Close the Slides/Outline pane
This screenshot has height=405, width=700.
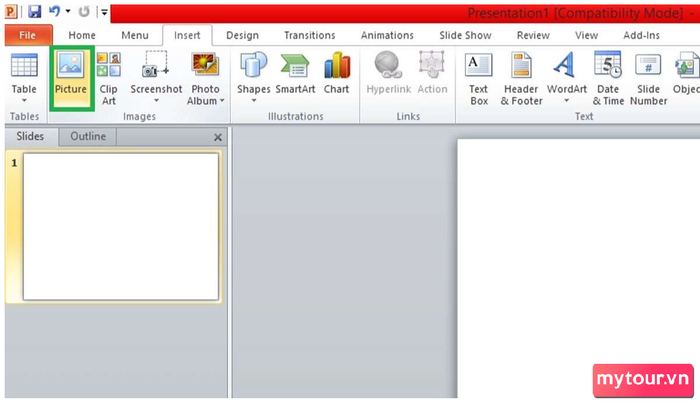click(x=218, y=138)
